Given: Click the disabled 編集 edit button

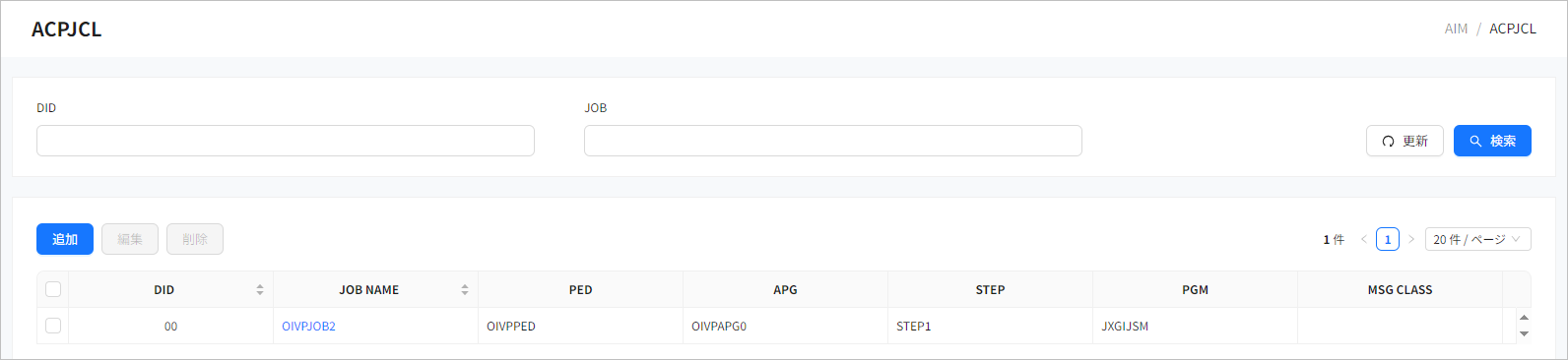Looking at the screenshot, I should coord(130,239).
